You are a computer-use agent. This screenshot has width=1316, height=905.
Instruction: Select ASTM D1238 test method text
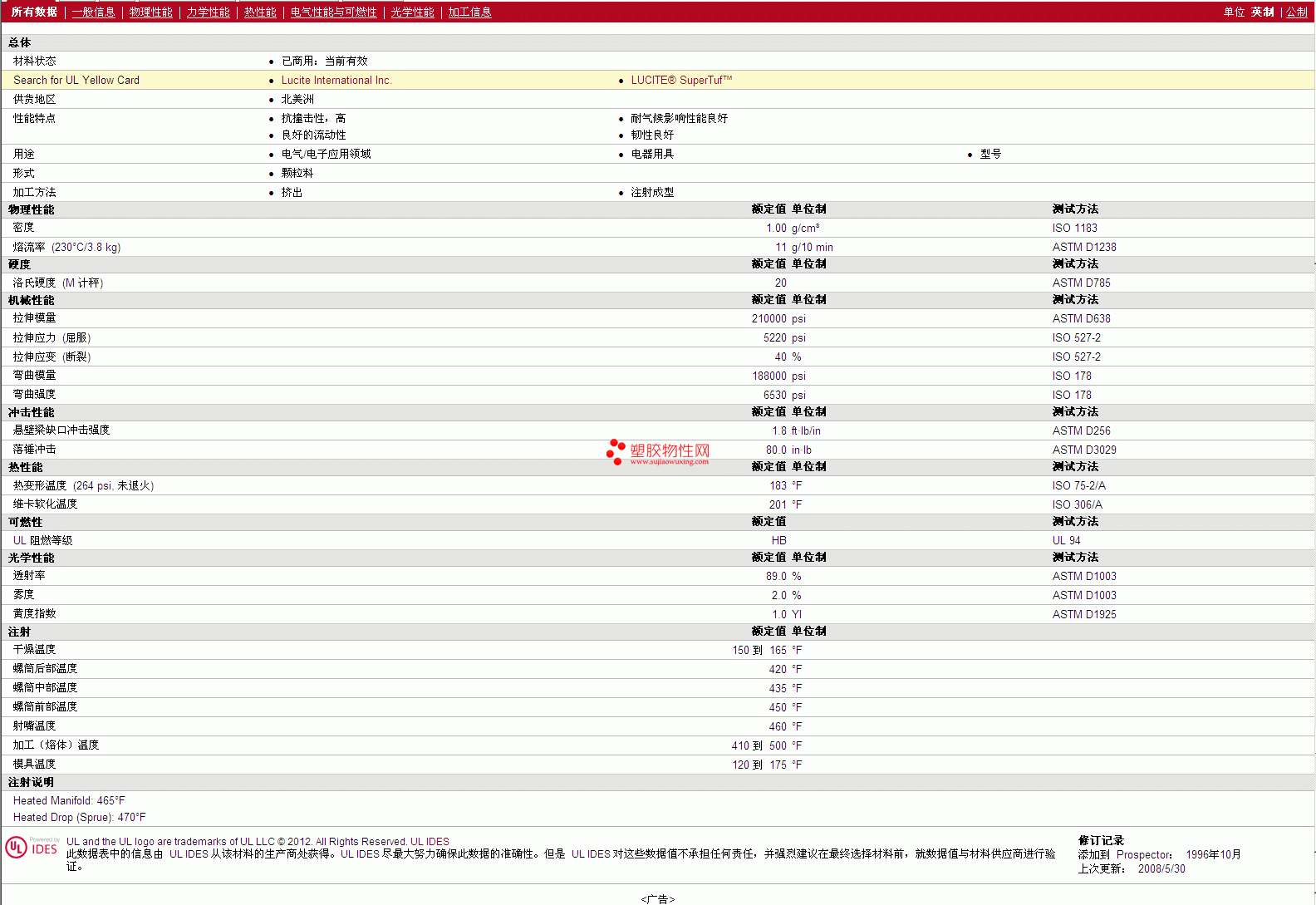(1084, 247)
